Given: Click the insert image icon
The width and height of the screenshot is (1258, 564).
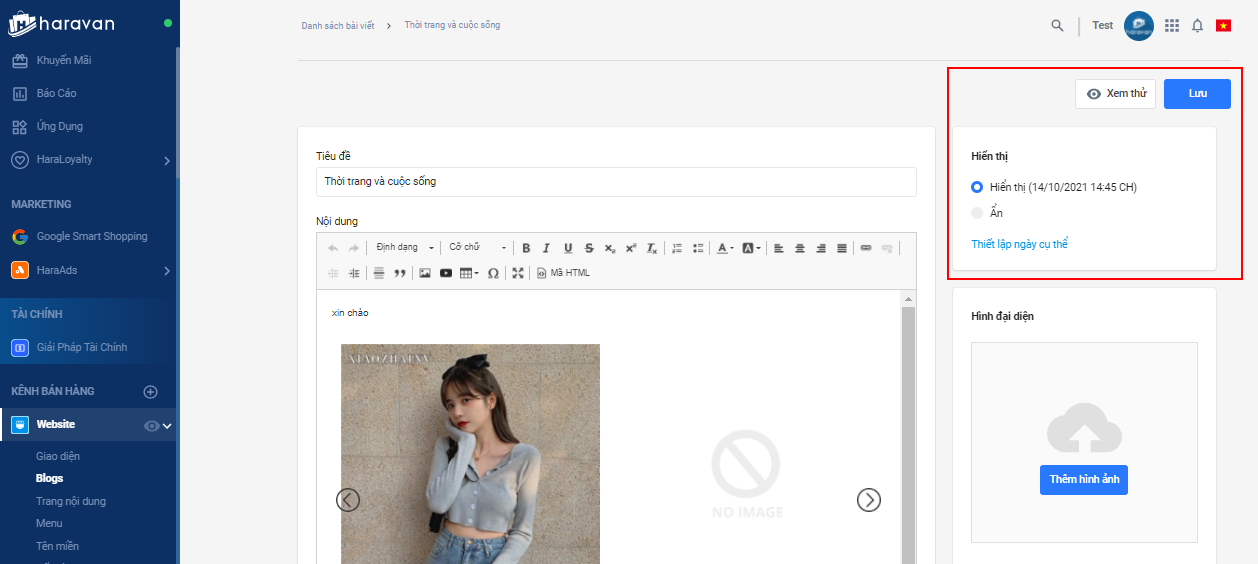Looking at the screenshot, I should point(425,273).
